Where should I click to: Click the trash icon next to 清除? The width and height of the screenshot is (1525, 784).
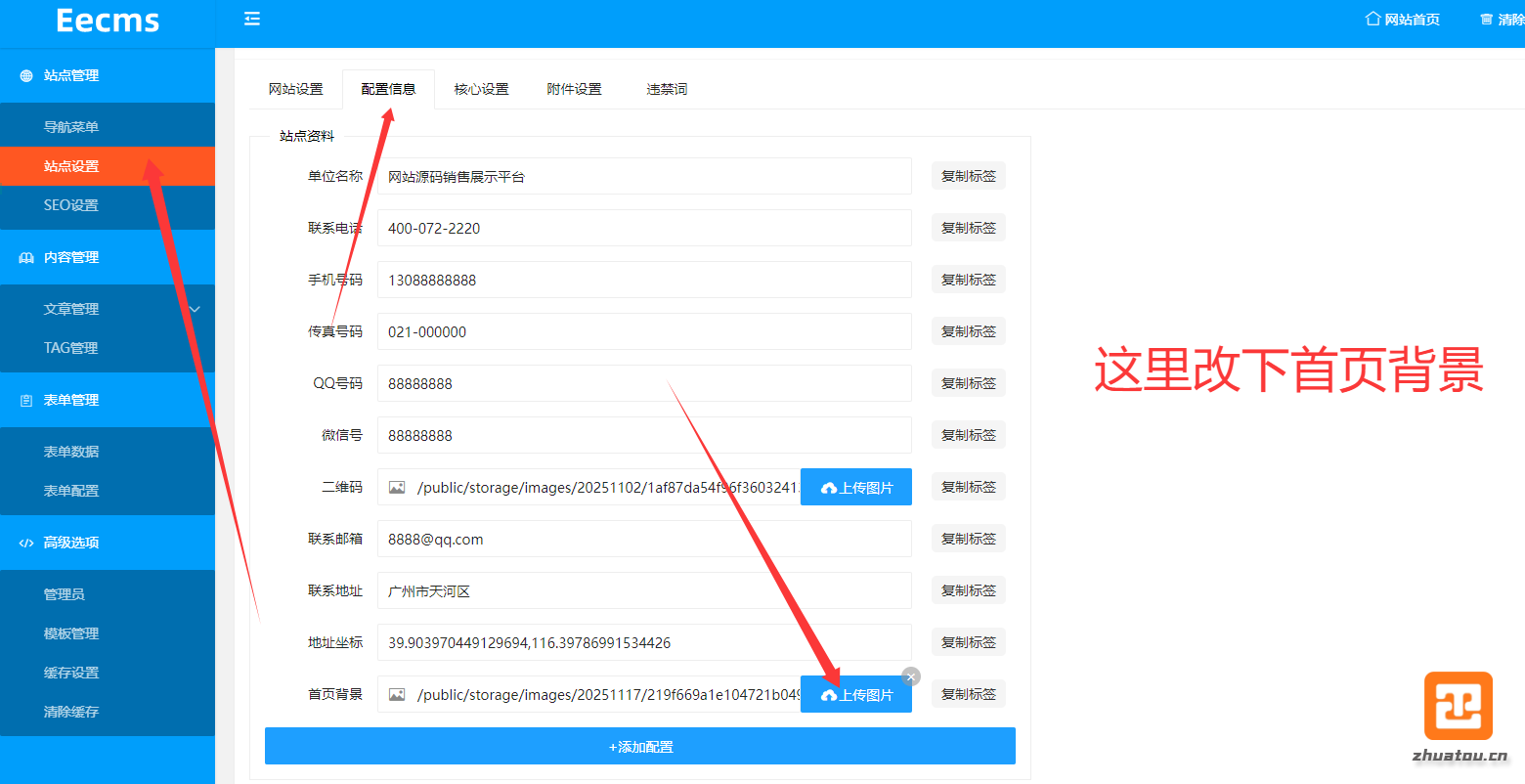click(1486, 20)
